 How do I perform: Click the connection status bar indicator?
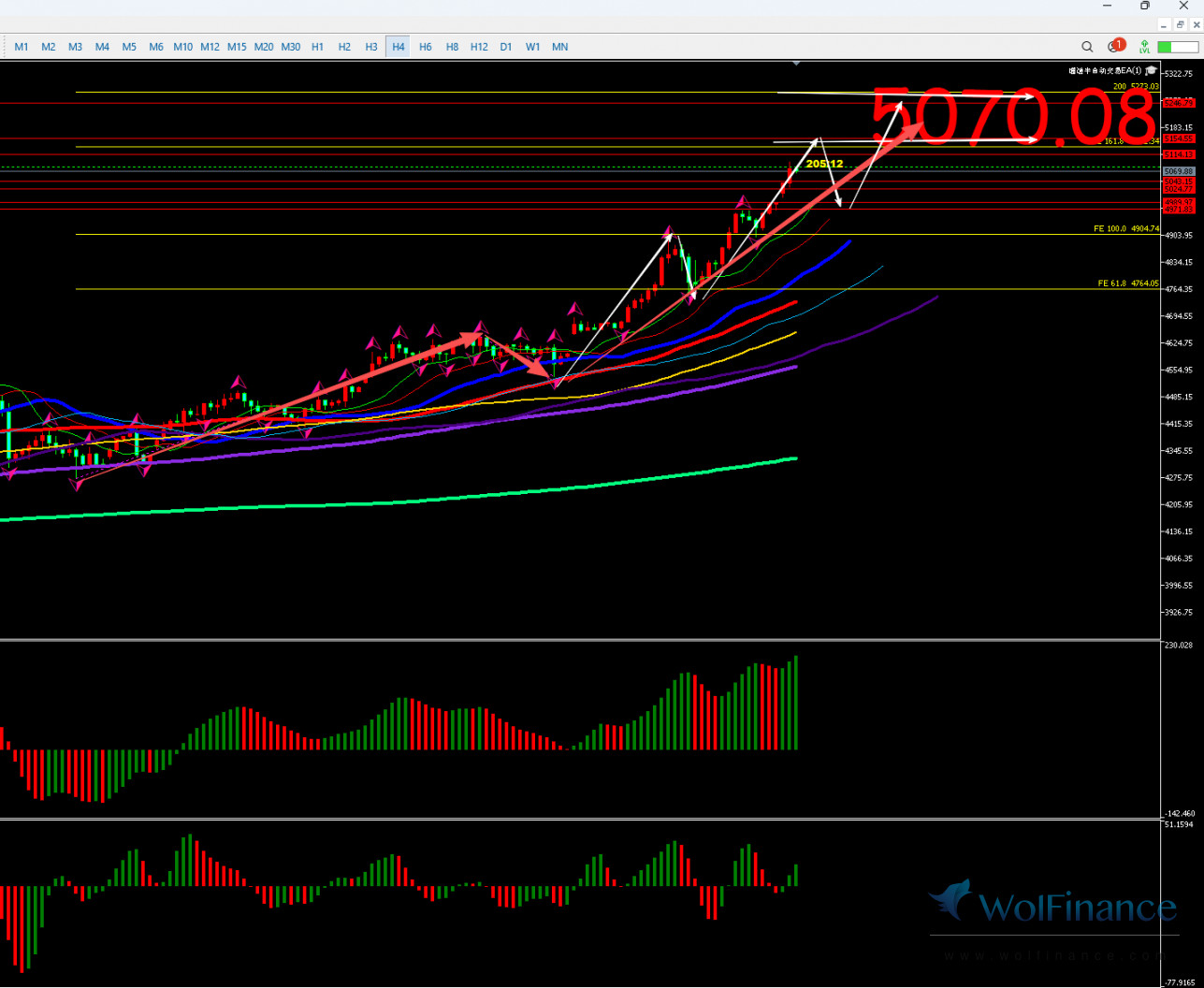(x=1177, y=47)
